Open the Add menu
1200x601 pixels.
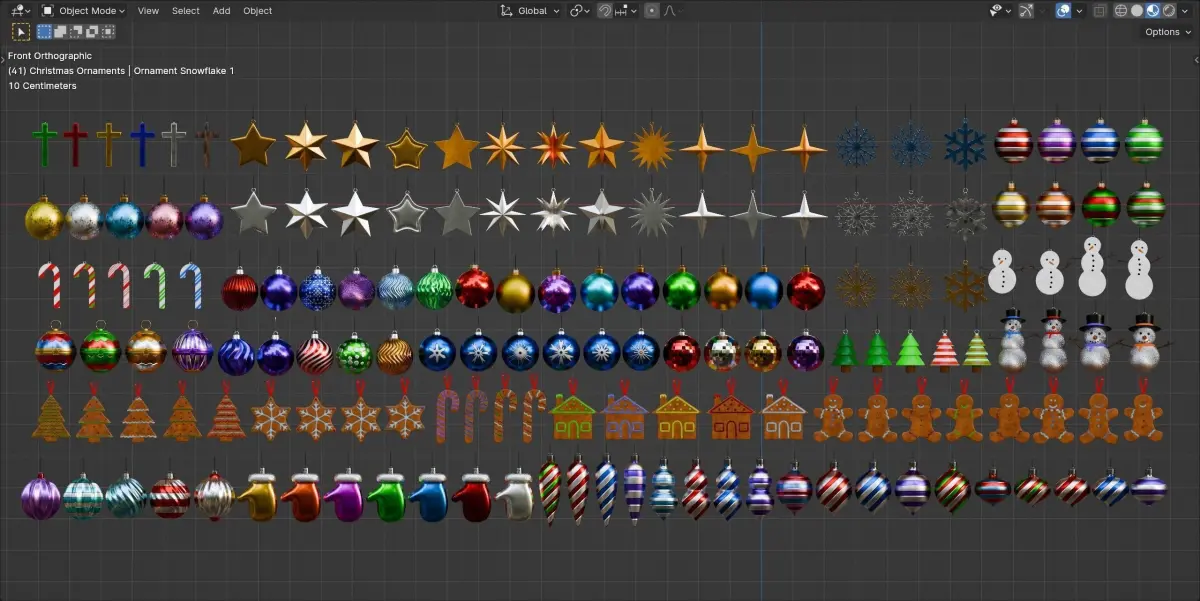point(221,11)
